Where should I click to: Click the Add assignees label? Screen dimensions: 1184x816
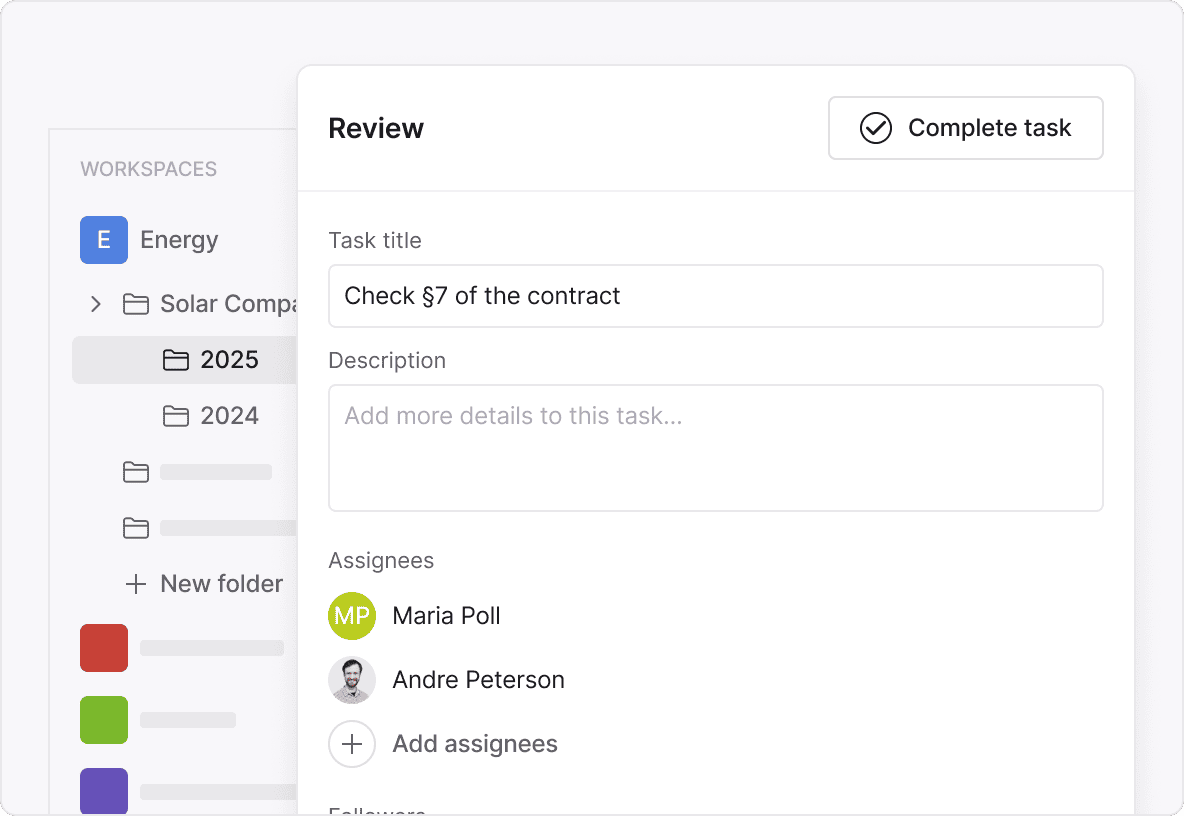[x=475, y=744]
